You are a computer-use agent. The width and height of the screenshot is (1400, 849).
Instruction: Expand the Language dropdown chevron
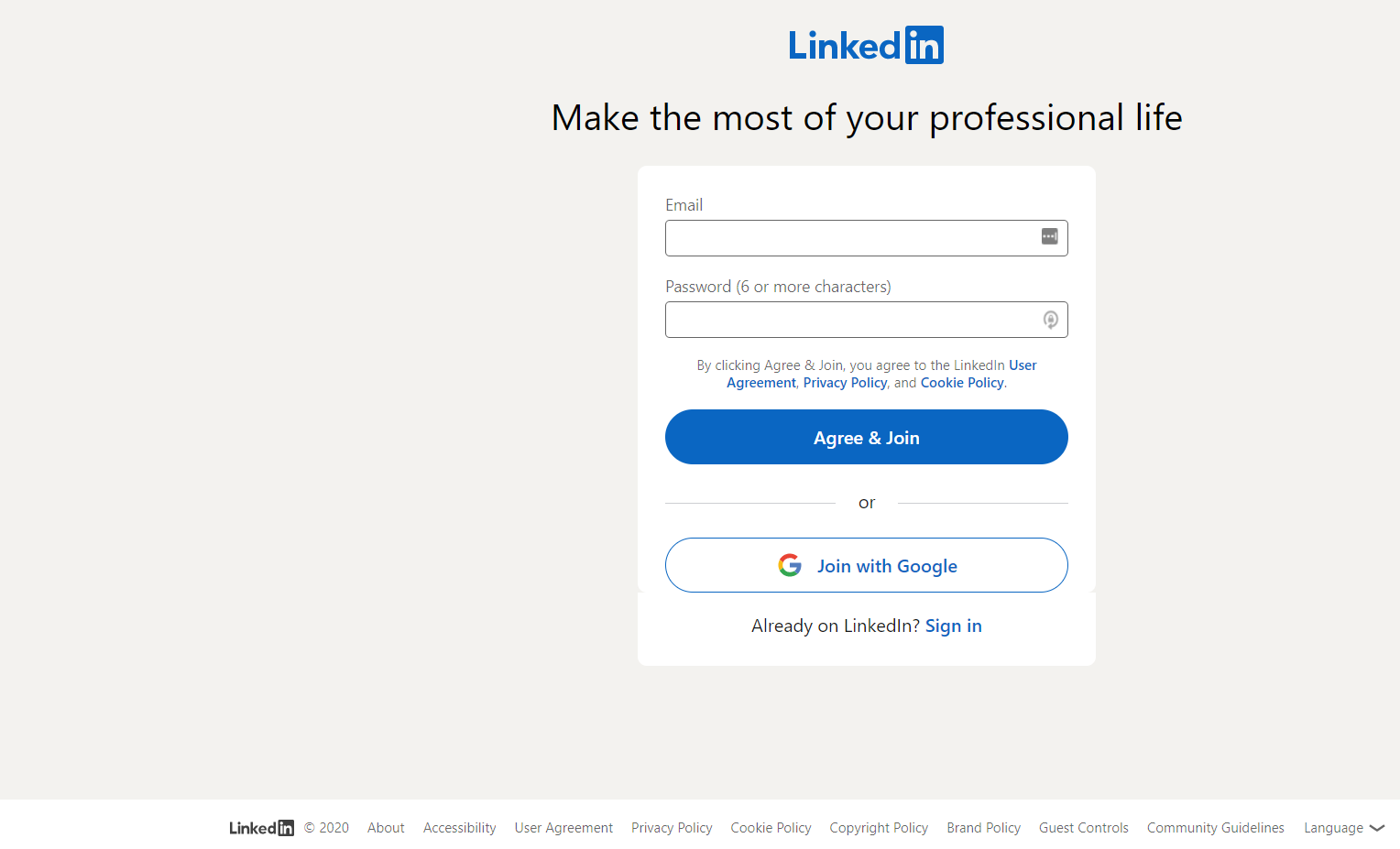(1376, 828)
